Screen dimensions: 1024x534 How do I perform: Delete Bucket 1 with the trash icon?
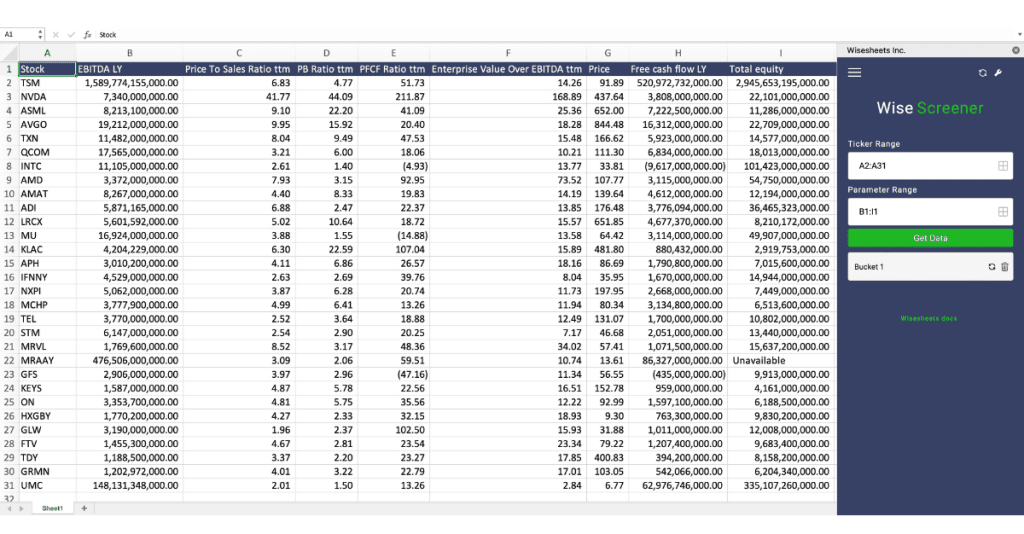click(1005, 267)
